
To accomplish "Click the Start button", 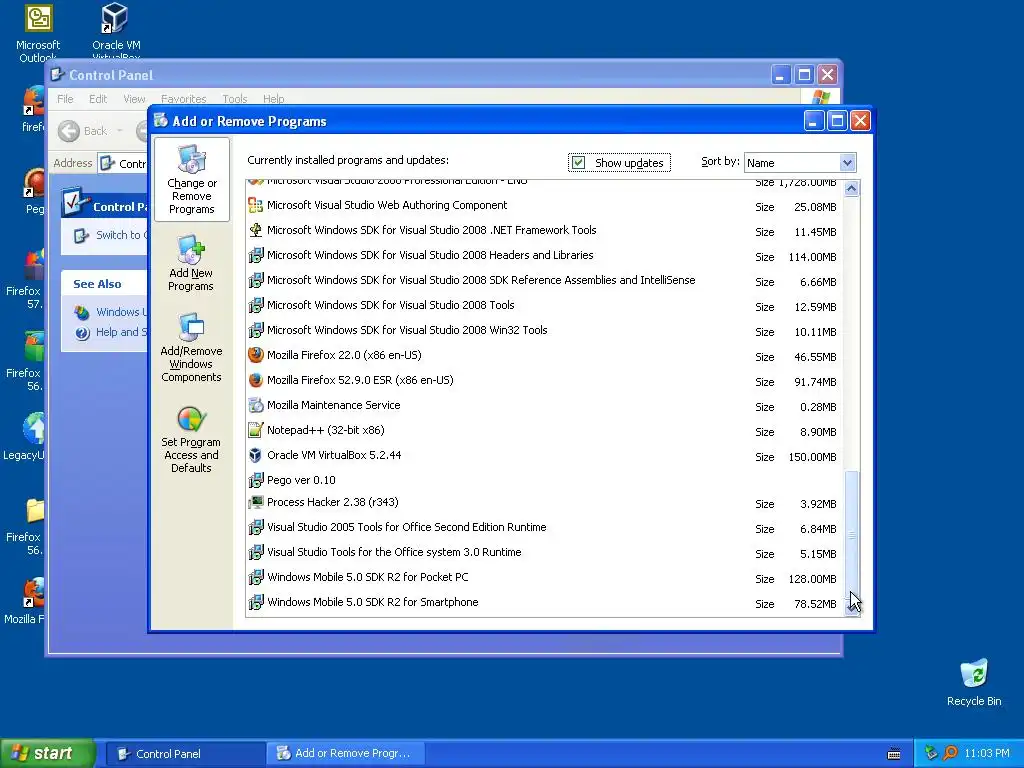I will point(46,753).
